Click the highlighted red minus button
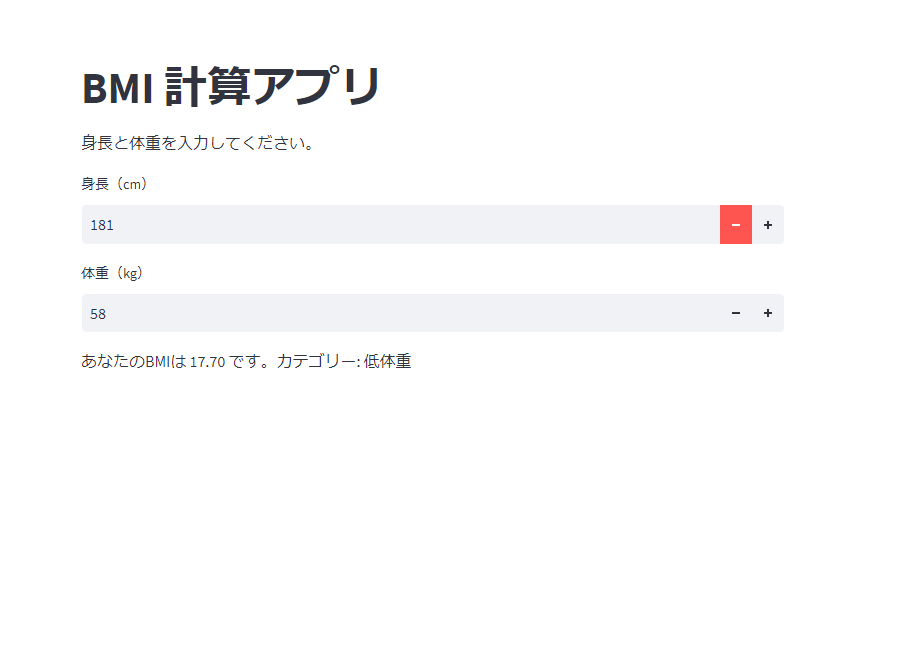Viewport: 908px width, 672px height. click(x=735, y=224)
